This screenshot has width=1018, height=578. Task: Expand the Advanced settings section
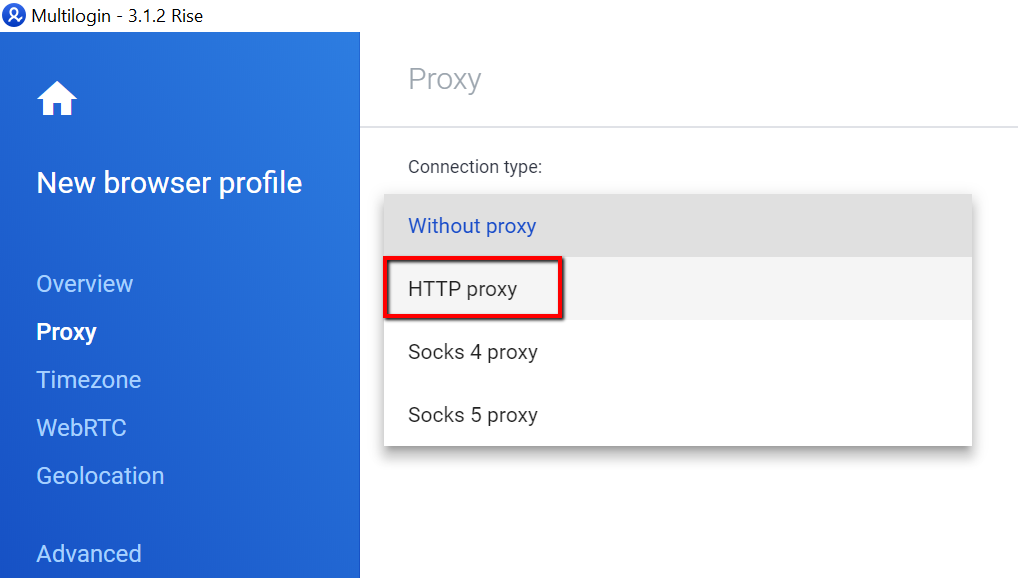point(89,554)
